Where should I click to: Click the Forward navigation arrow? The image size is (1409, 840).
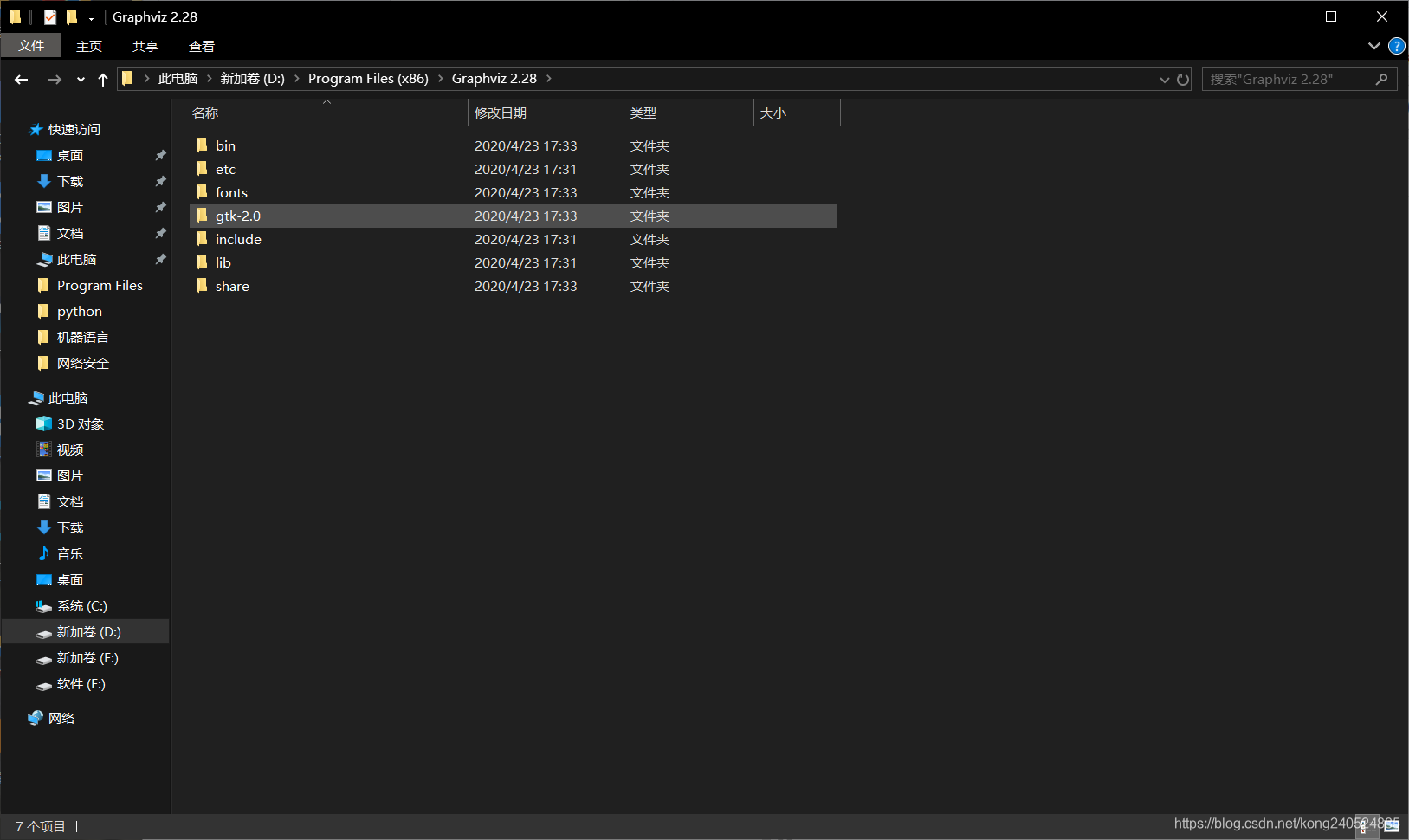55,80
